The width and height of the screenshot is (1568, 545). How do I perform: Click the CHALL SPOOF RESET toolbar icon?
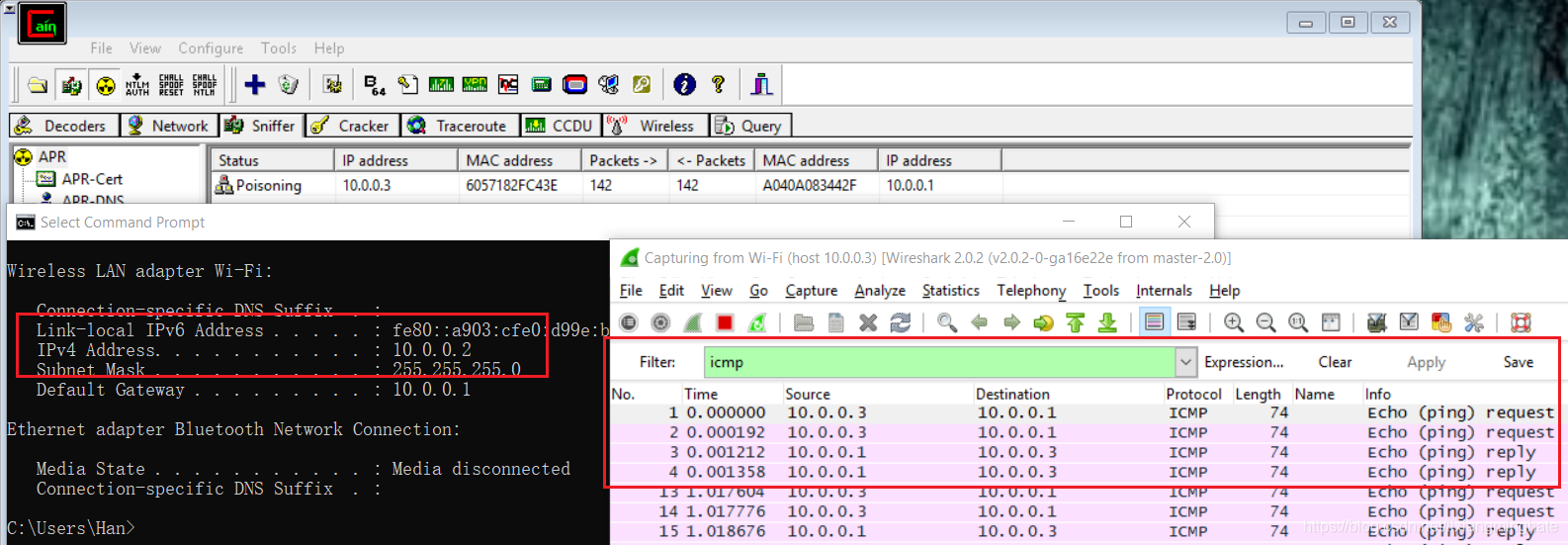pyautogui.click(x=171, y=85)
